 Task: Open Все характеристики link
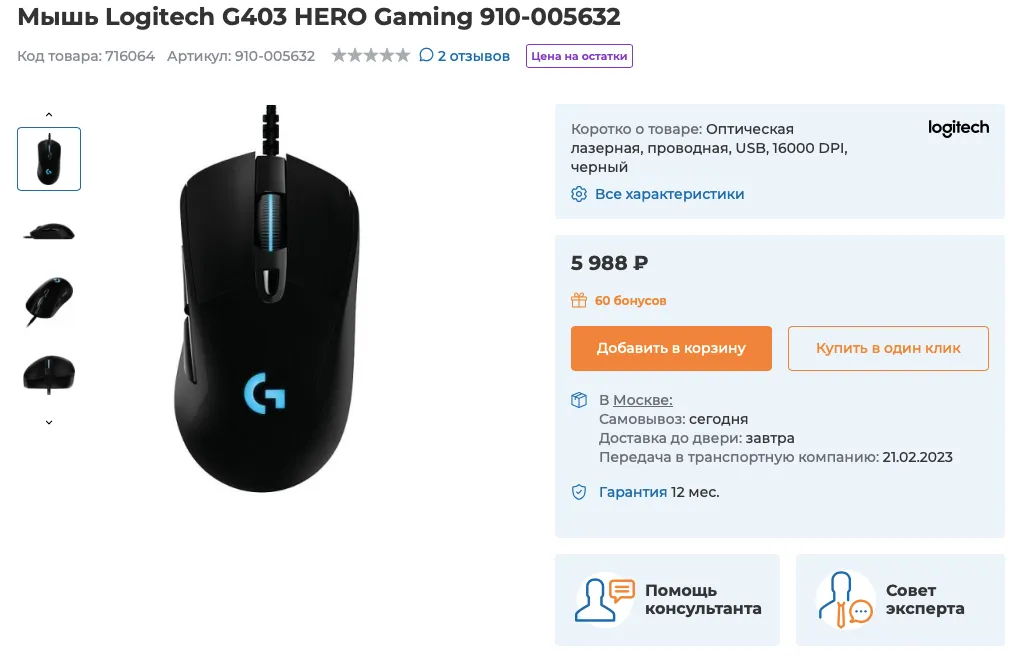pos(669,194)
